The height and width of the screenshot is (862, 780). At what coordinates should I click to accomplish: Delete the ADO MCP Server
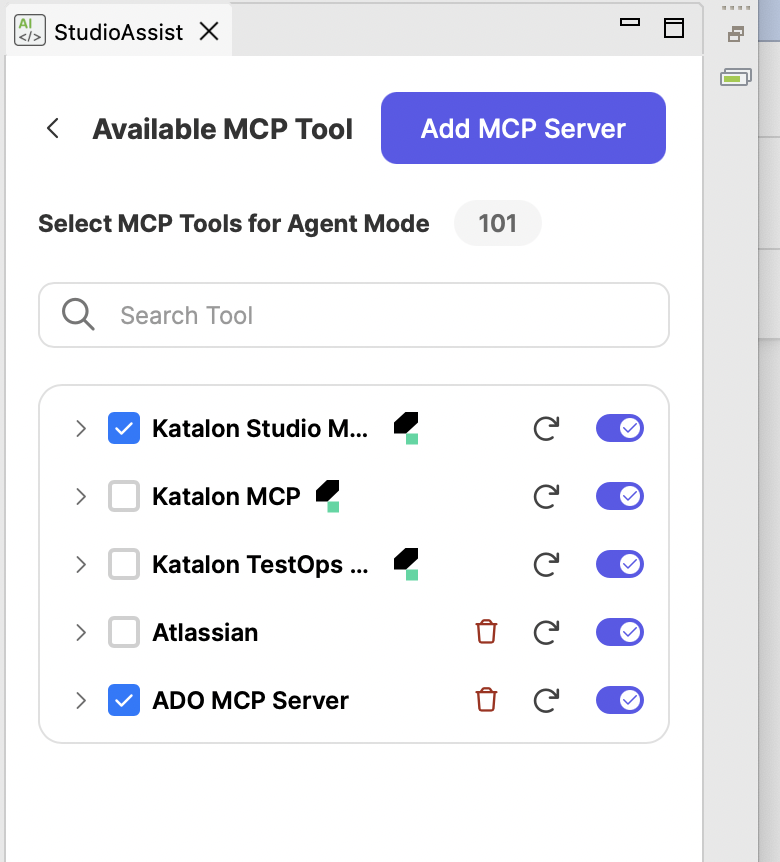(486, 700)
